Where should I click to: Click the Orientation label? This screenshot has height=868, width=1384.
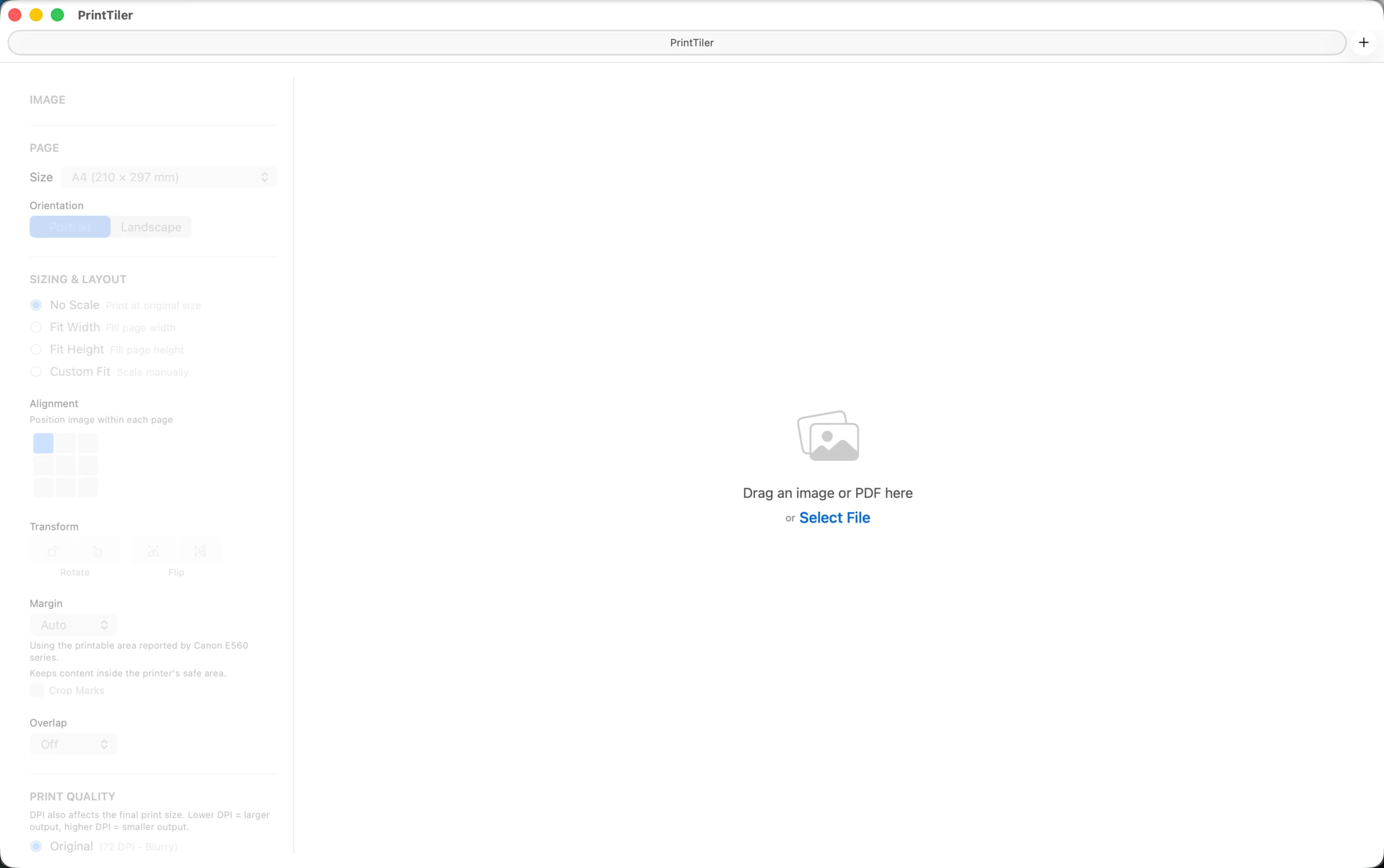point(57,206)
